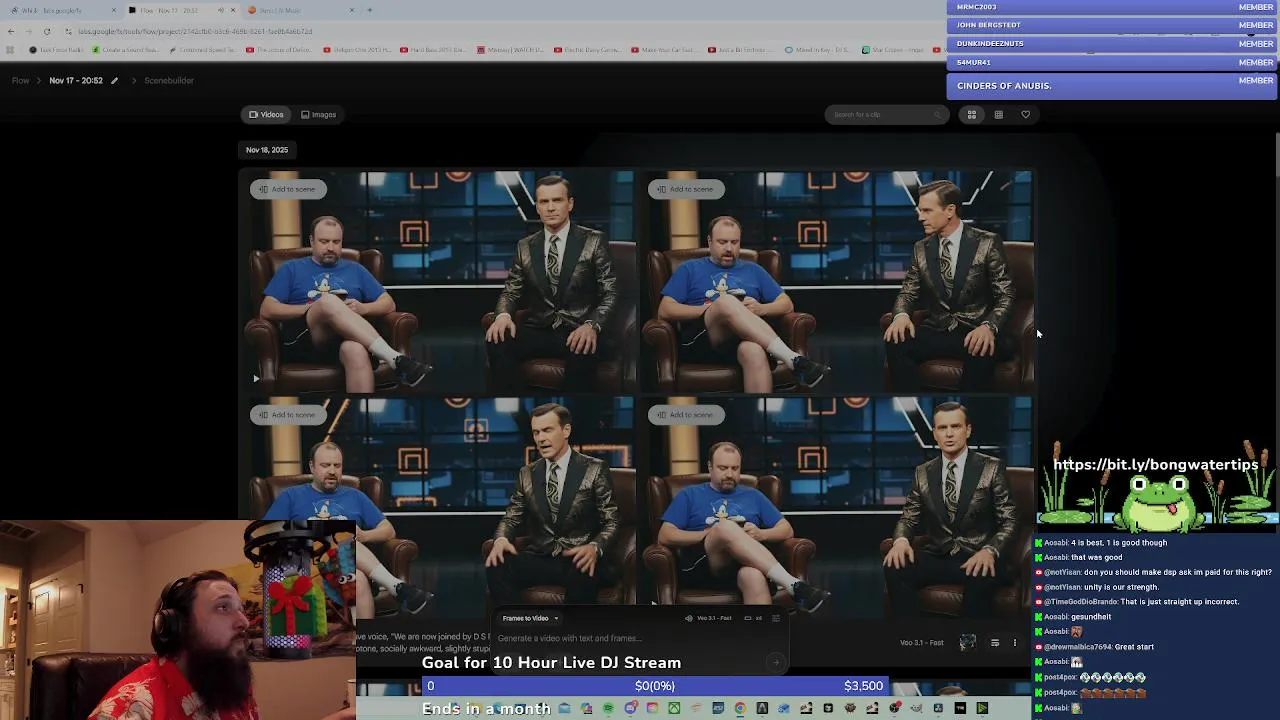The image size is (1280, 720).
Task: Open Veo 3.1 - Fast model selector in prompt box
Action: pyautogui.click(x=709, y=618)
